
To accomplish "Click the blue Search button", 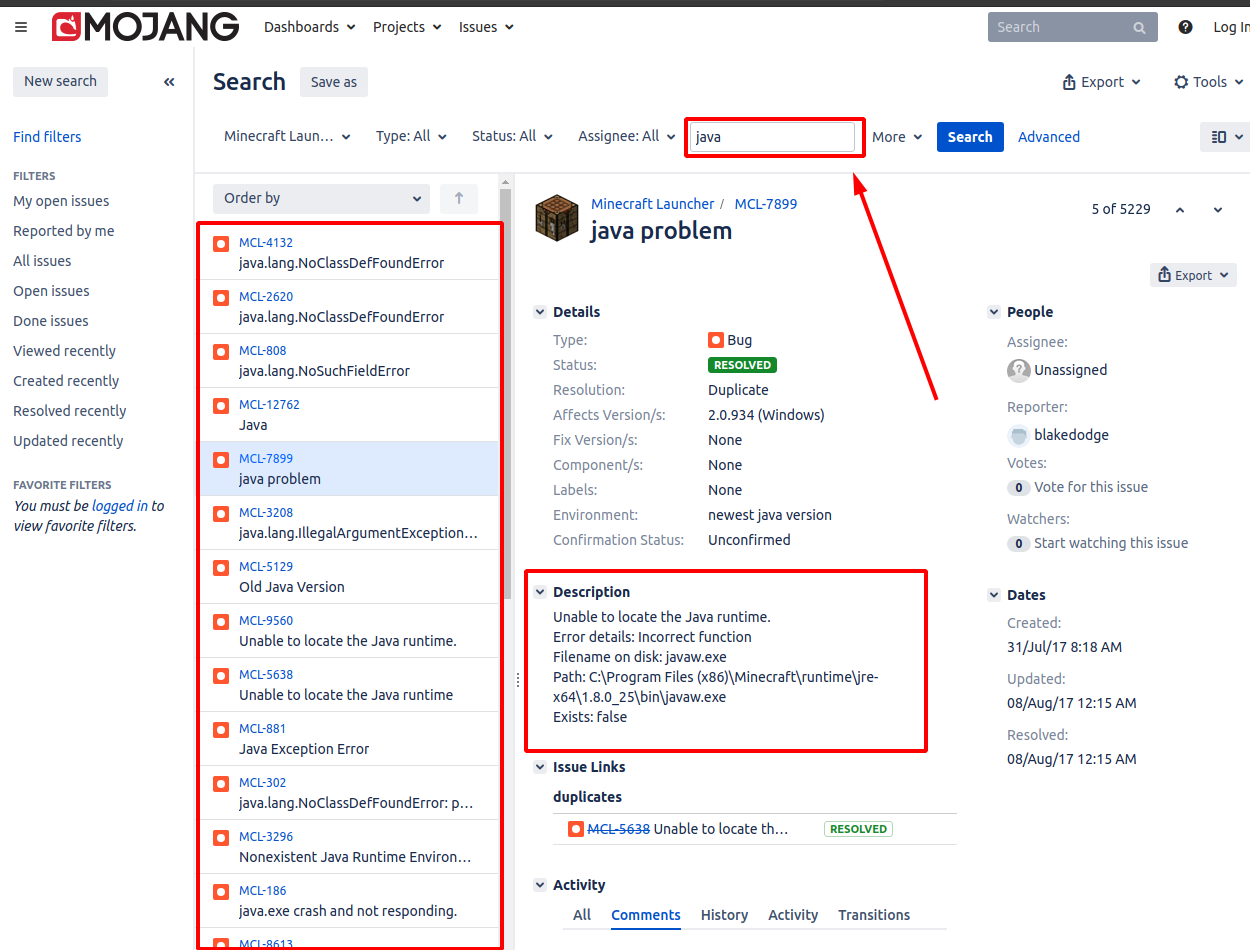I will coord(970,137).
